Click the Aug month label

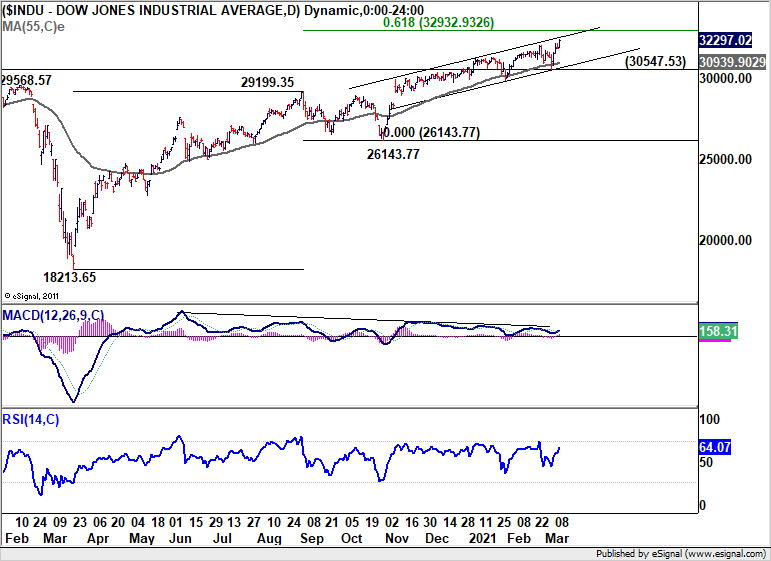pos(269,538)
